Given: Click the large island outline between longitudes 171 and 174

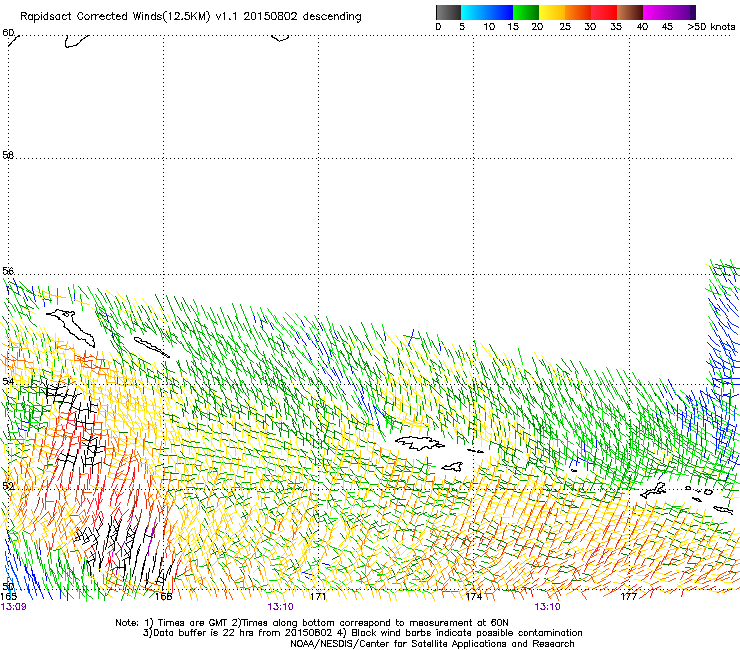Looking at the screenshot, I should 419,443.
